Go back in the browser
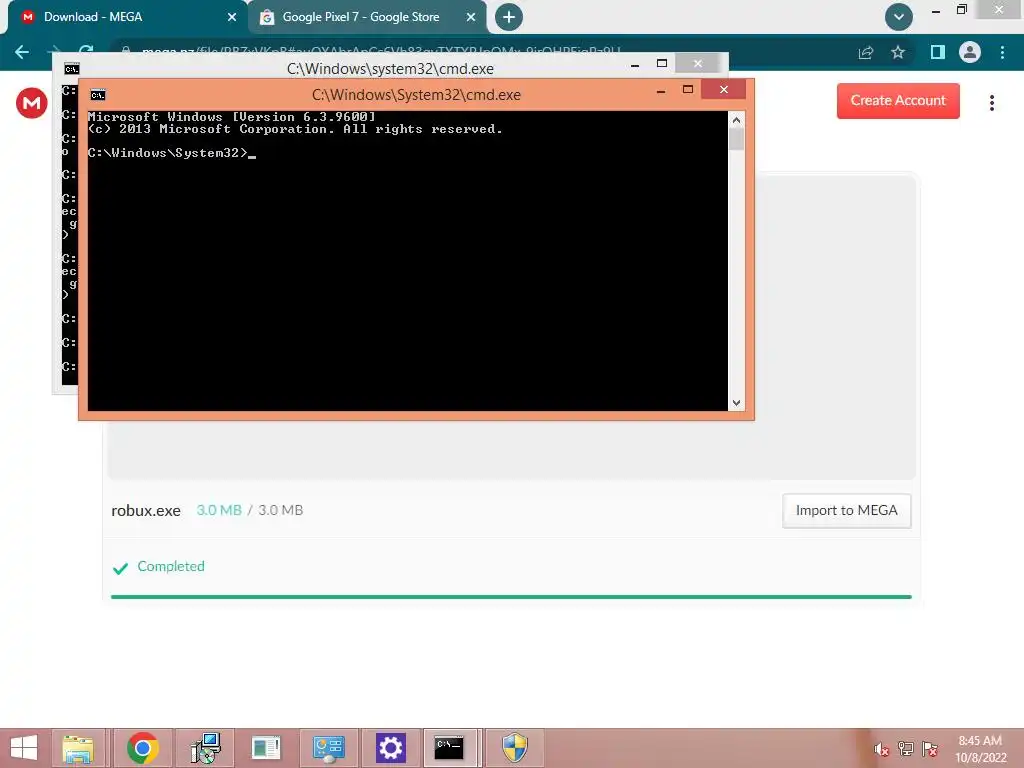1024x768 pixels. click(x=22, y=52)
